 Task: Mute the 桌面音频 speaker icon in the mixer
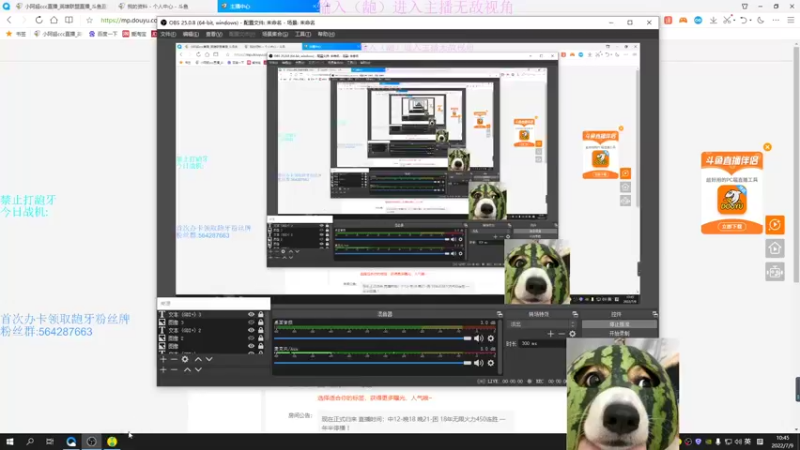(478, 338)
